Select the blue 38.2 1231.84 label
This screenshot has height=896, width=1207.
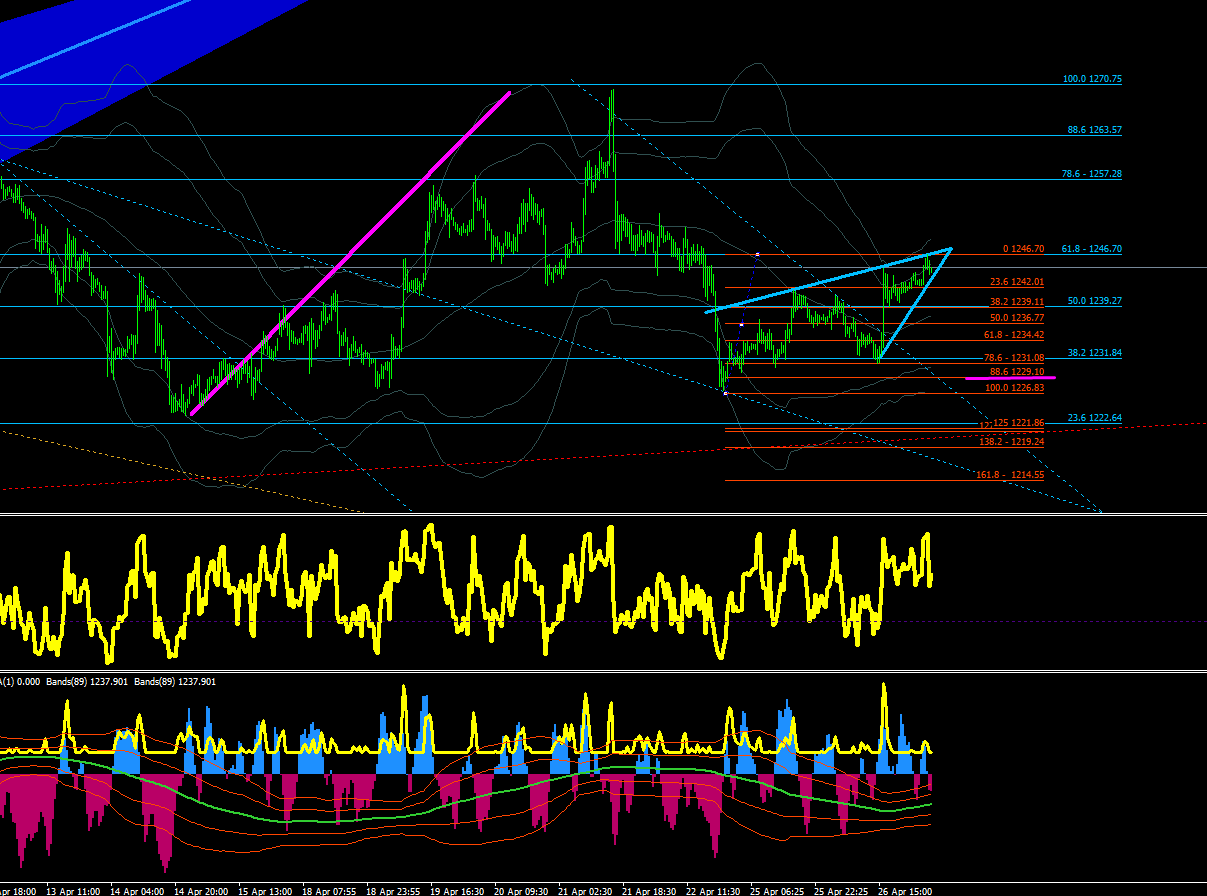tap(1094, 352)
